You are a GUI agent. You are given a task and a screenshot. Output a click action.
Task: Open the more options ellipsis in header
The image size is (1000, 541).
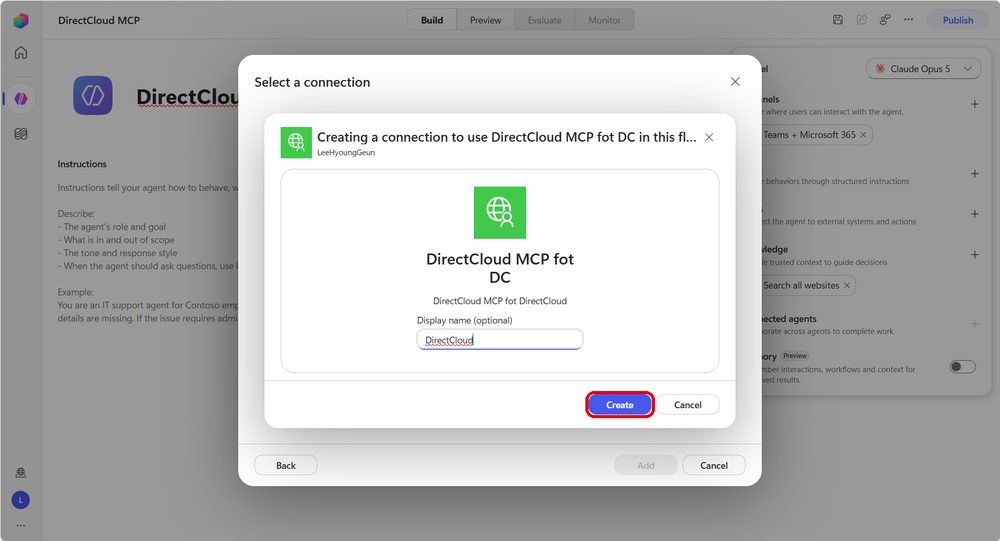908,20
